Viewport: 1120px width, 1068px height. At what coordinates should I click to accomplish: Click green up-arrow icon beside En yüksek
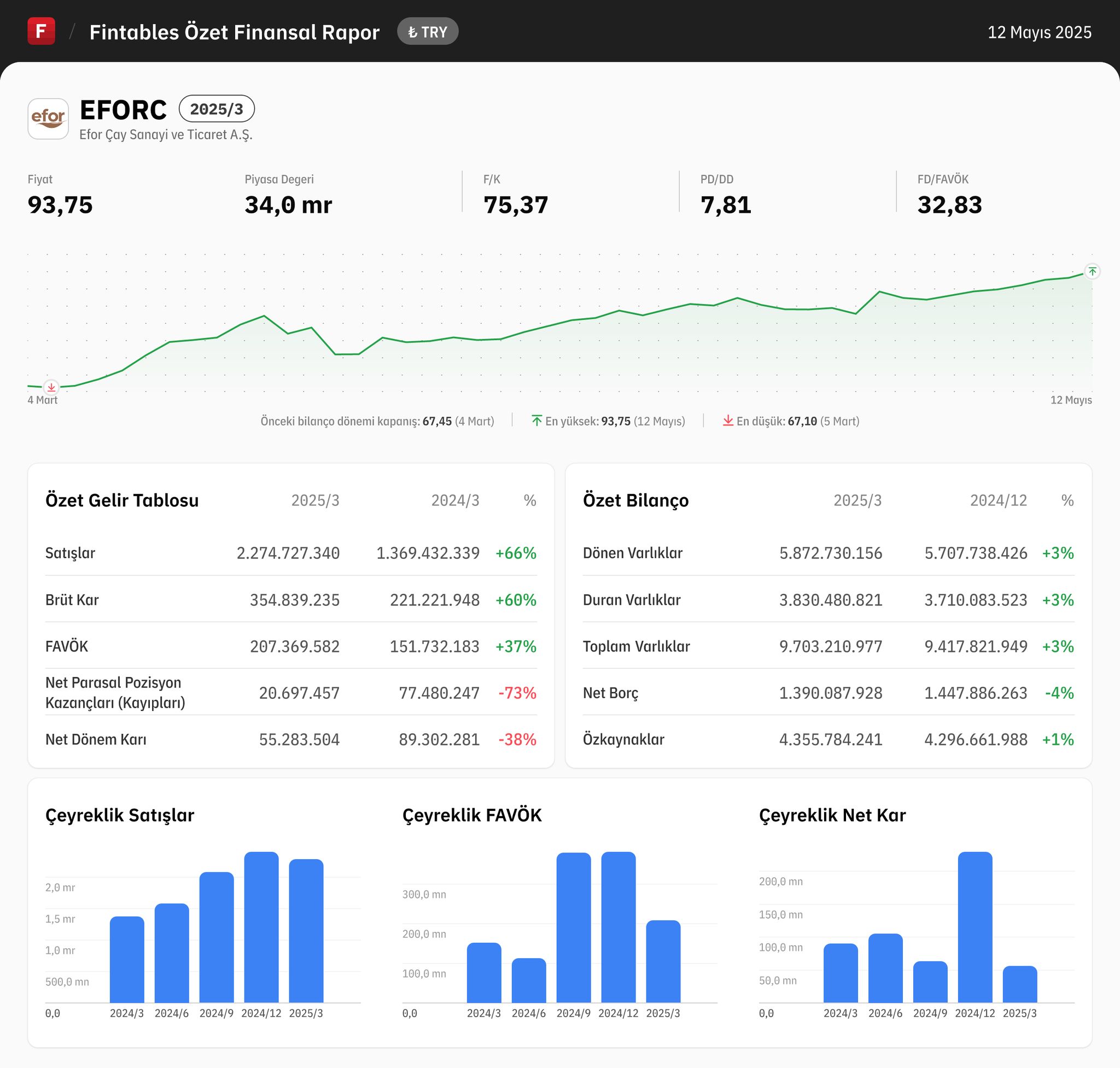point(536,421)
